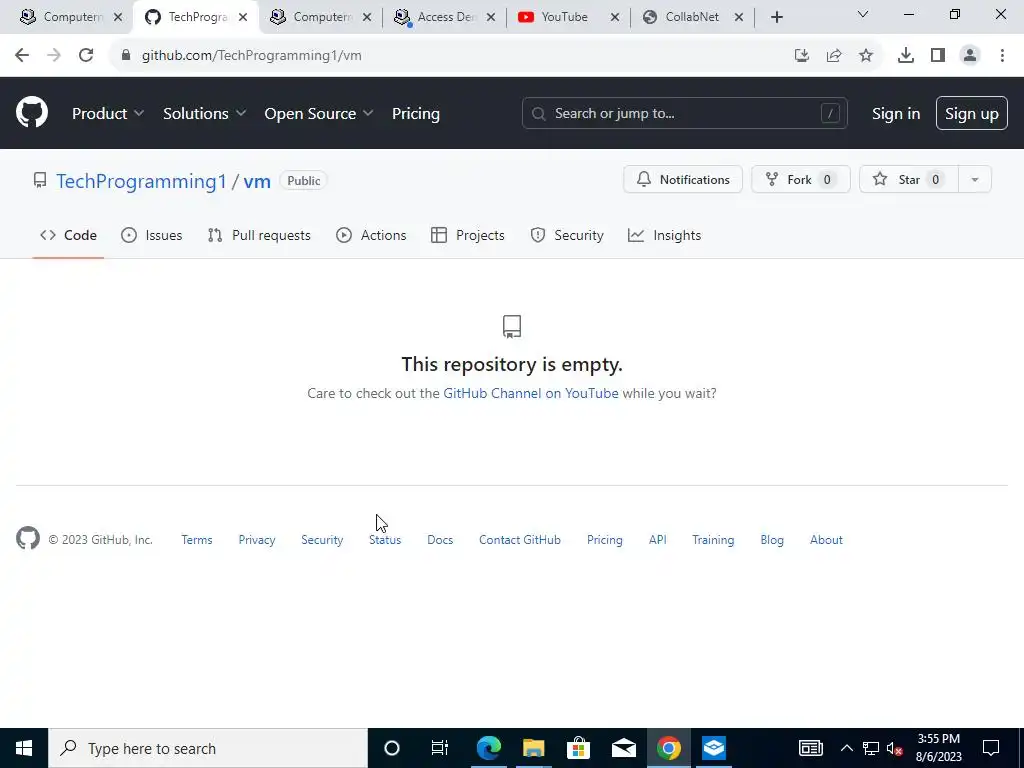The width and height of the screenshot is (1024, 768).
Task: Open the GitHub Channel on YouTube link
Action: tap(530, 393)
